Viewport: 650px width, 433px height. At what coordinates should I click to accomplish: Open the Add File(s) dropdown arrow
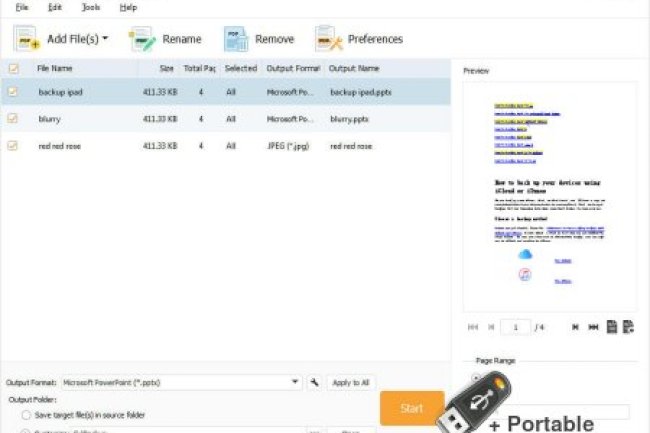[x=105, y=38]
